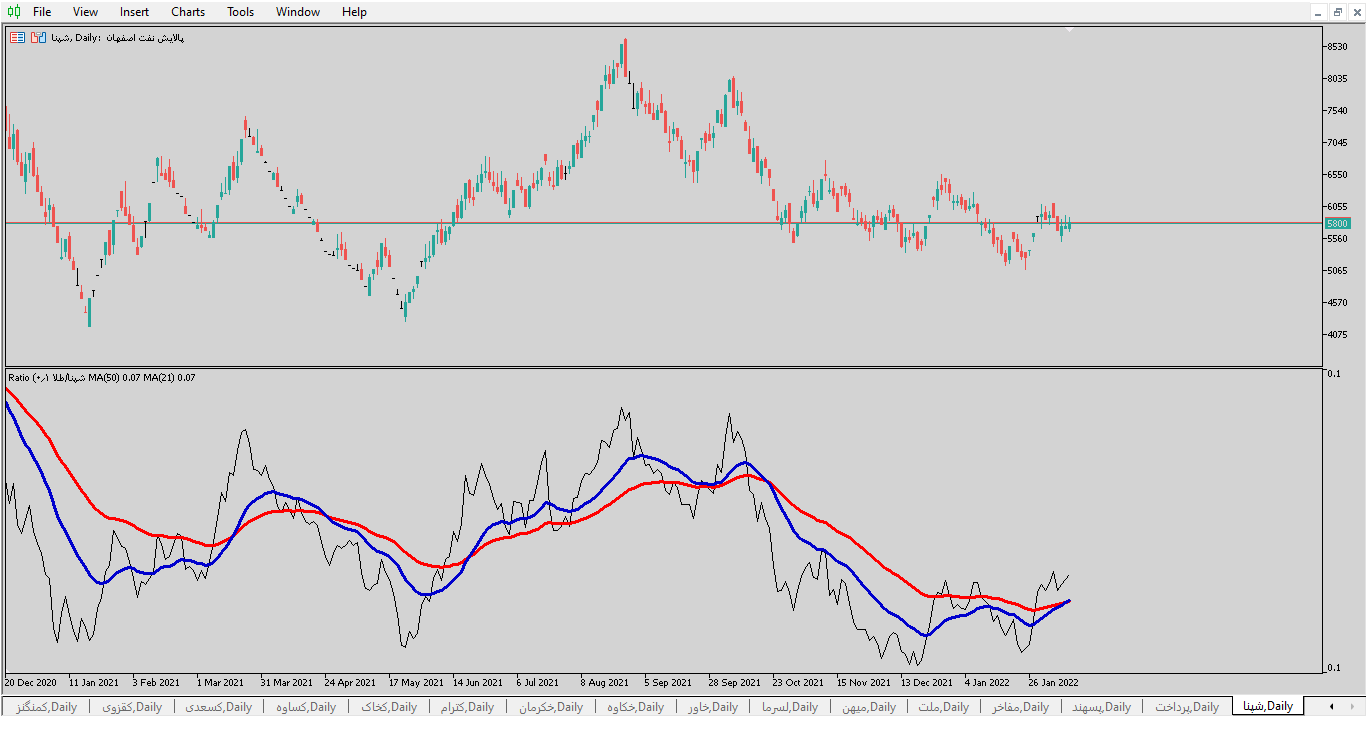Select the کساوه Daily chart tab
The width and height of the screenshot is (1366, 738).
click(x=306, y=707)
